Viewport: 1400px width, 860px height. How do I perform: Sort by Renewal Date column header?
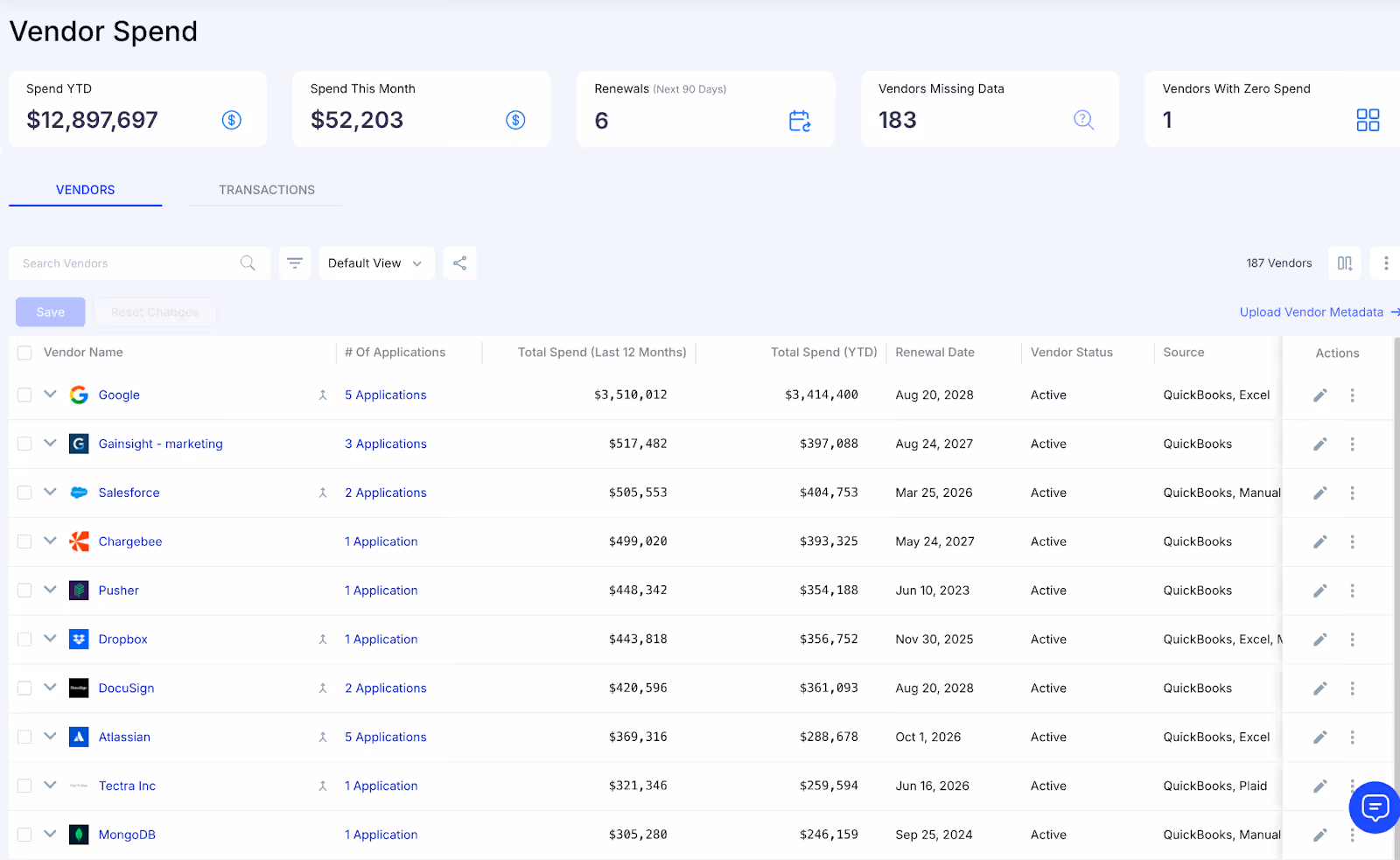[934, 353]
